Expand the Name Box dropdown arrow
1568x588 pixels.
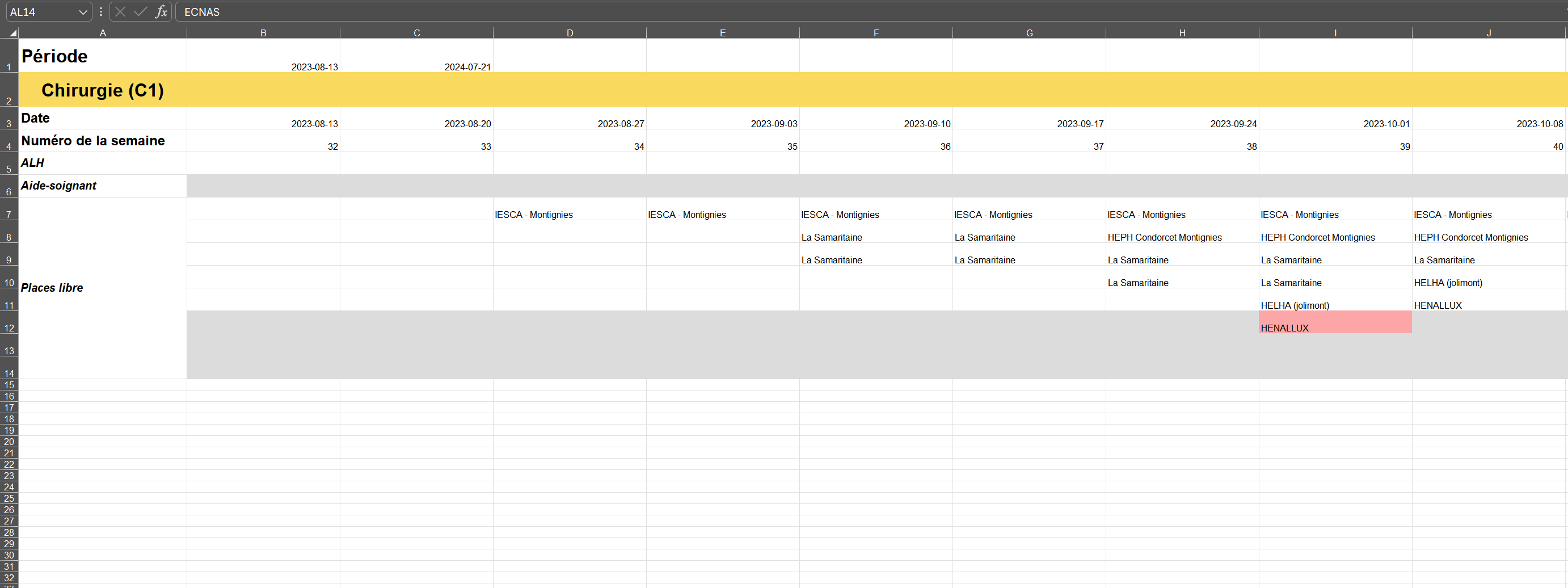[83, 12]
